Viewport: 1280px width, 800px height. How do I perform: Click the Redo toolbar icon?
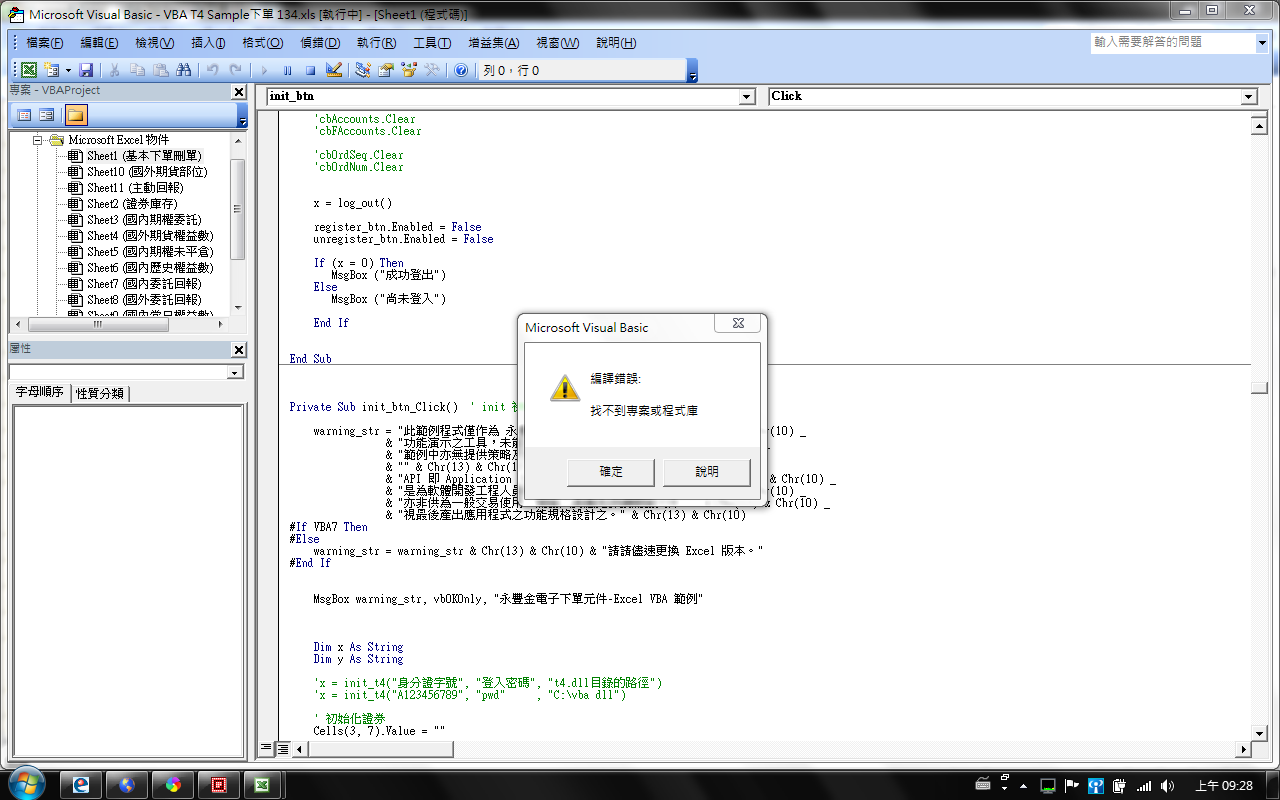click(235, 70)
